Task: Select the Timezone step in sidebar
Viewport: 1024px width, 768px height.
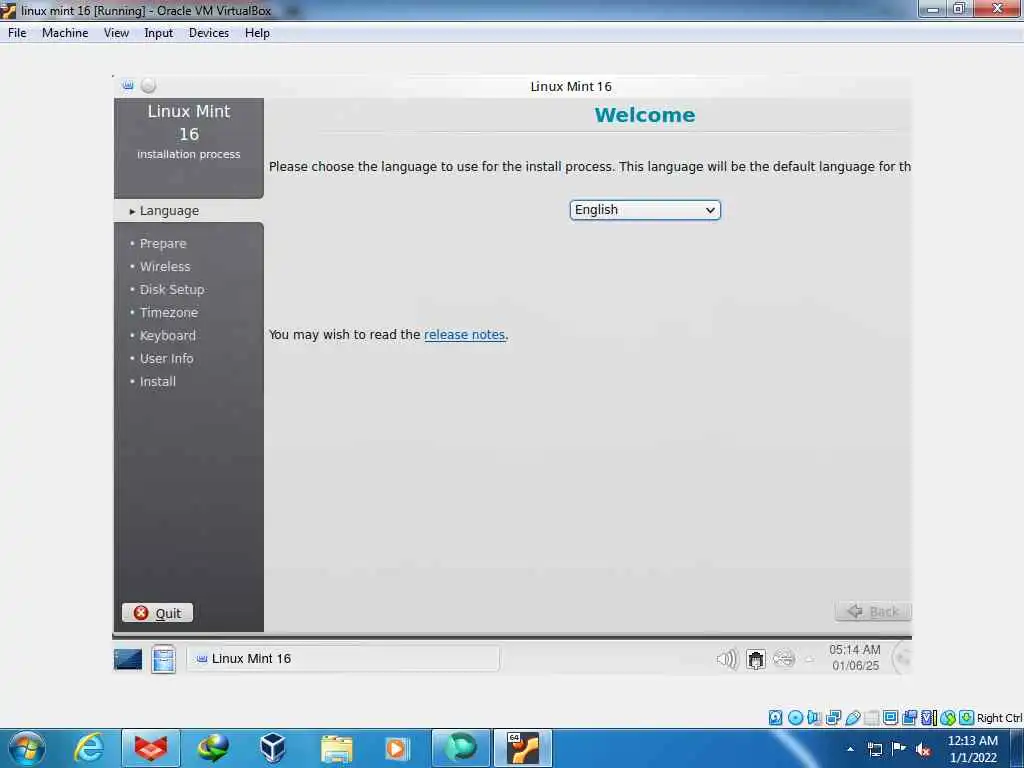Action: 168,312
